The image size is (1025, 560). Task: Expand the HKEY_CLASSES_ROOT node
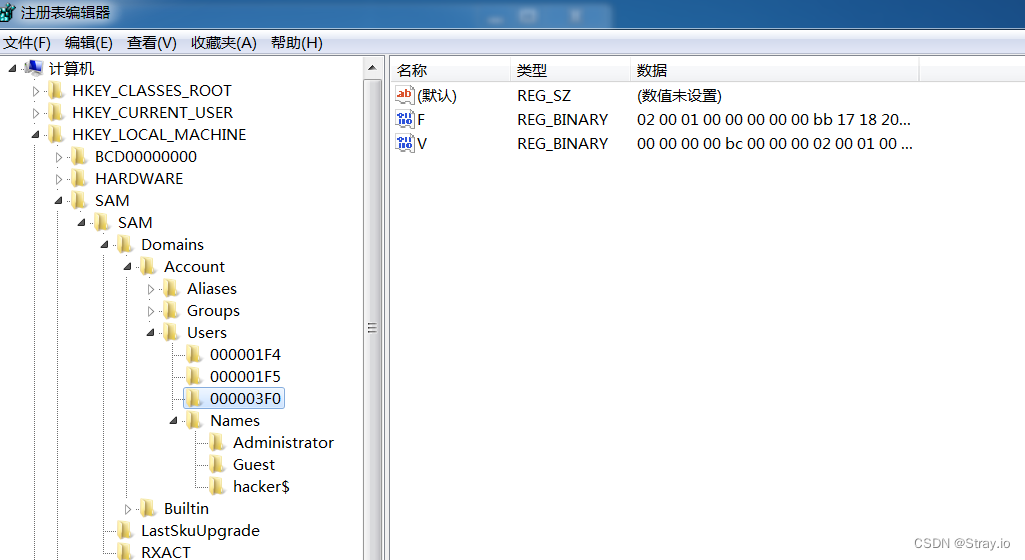point(36,91)
